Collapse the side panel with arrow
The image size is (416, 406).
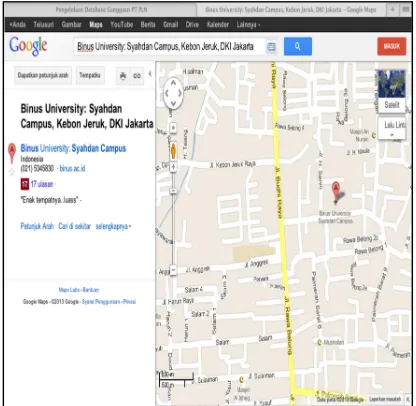coord(150,74)
